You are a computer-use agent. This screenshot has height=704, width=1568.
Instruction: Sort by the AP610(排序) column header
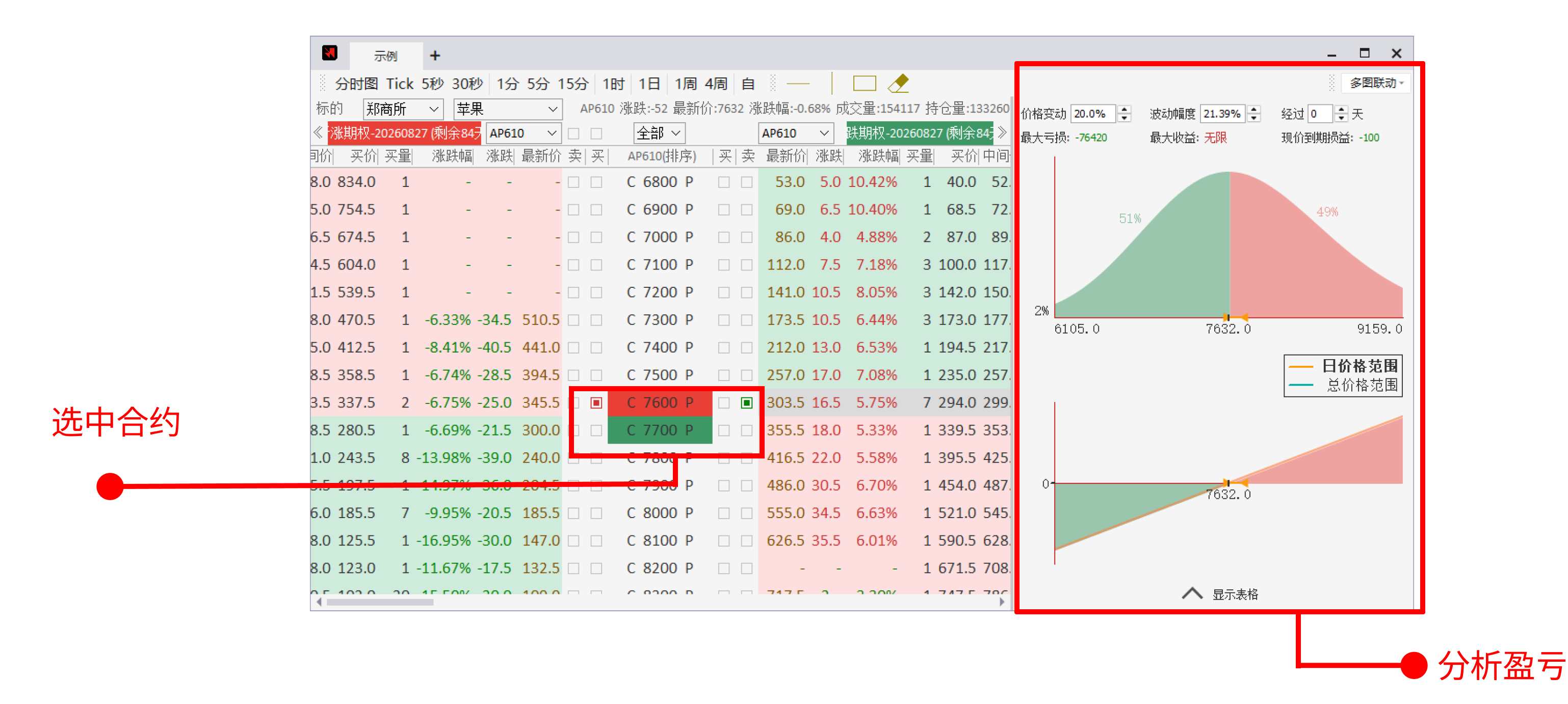tap(662, 156)
